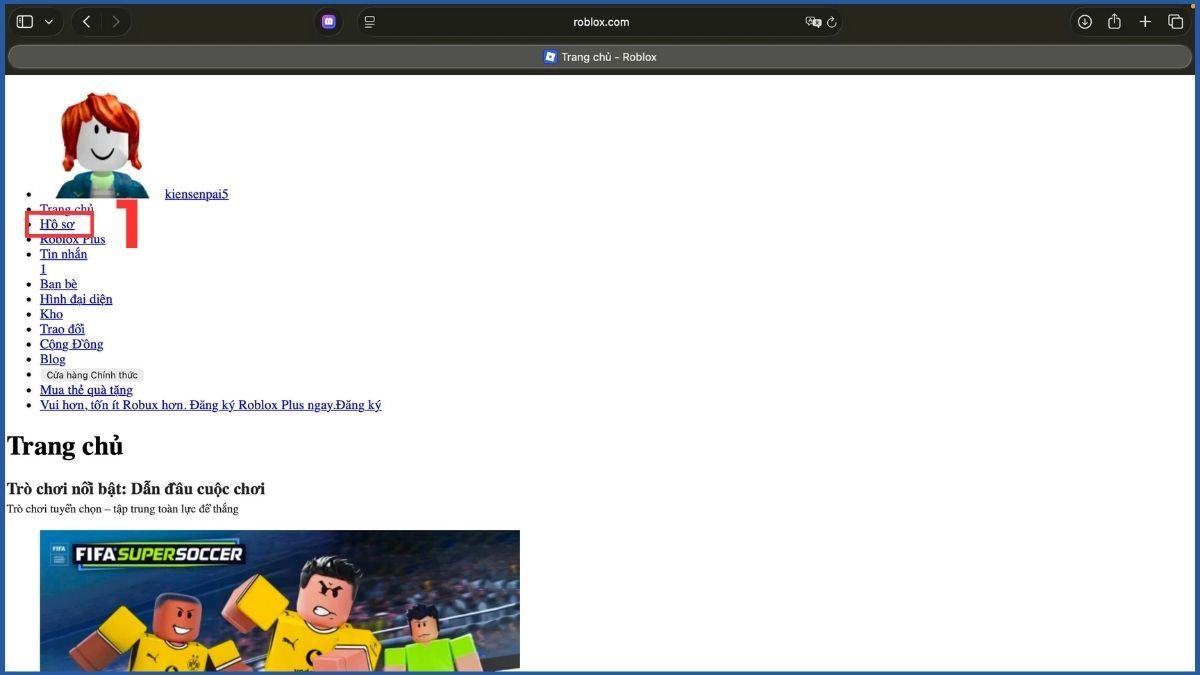This screenshot has width=1200, height=675.
Task: Open the Bạn bè friends link
Action: point(58,284)
